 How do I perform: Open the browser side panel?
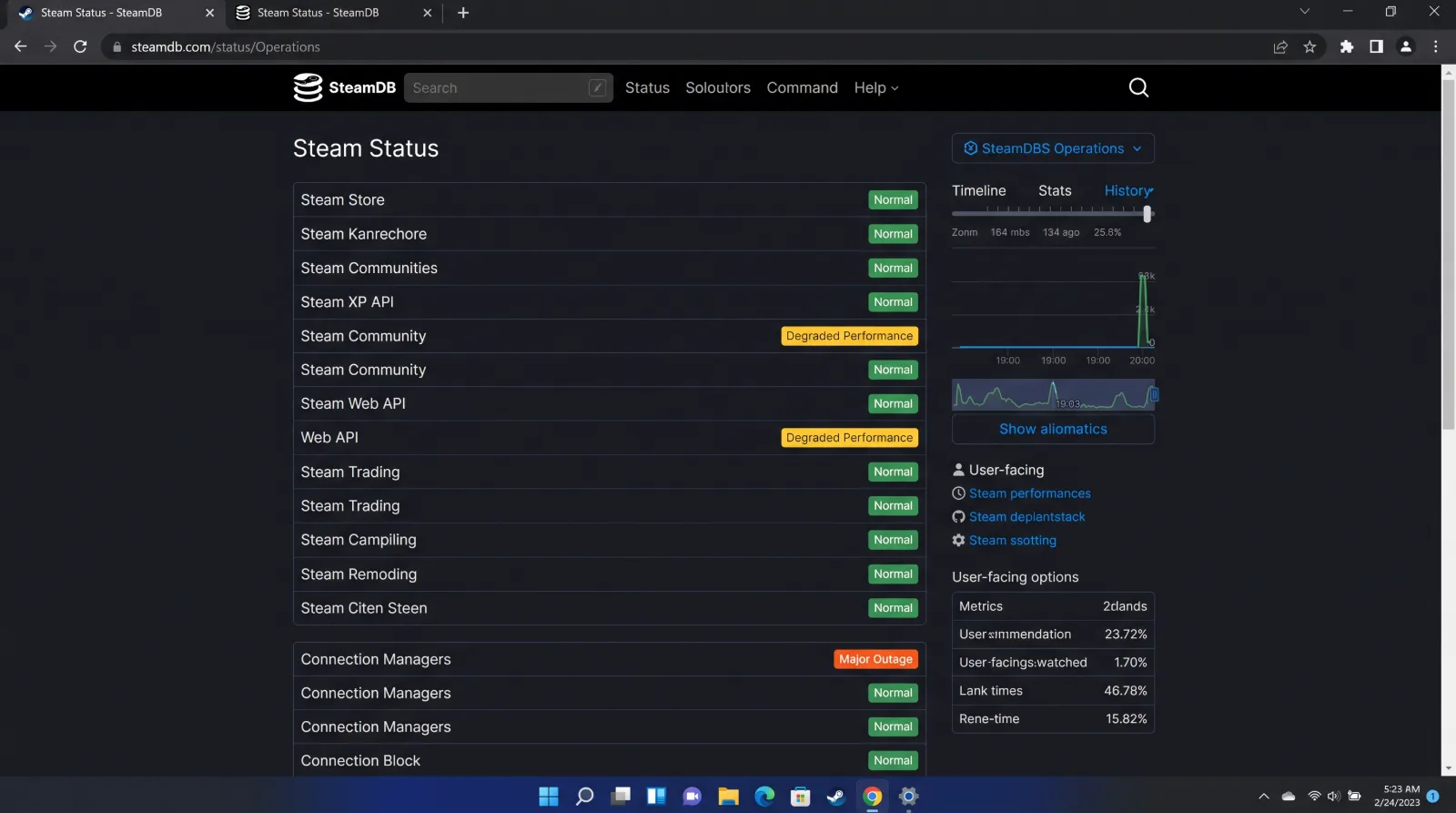coord(1376,46)
